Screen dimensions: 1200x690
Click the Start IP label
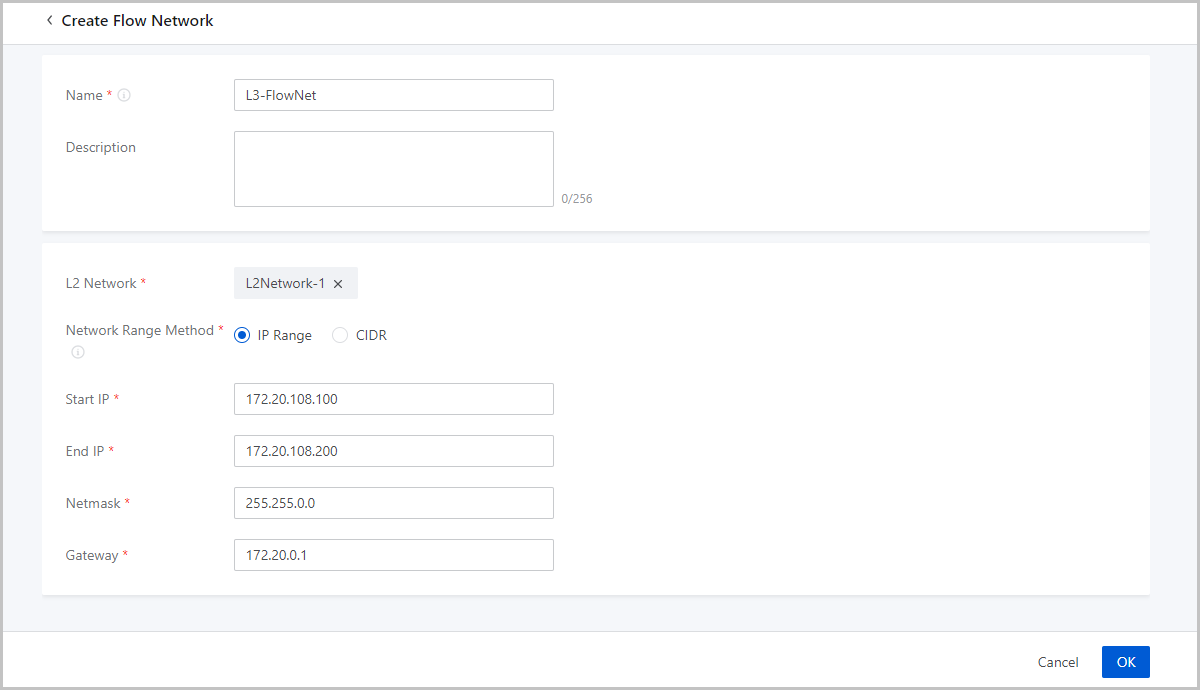point(87,399)
